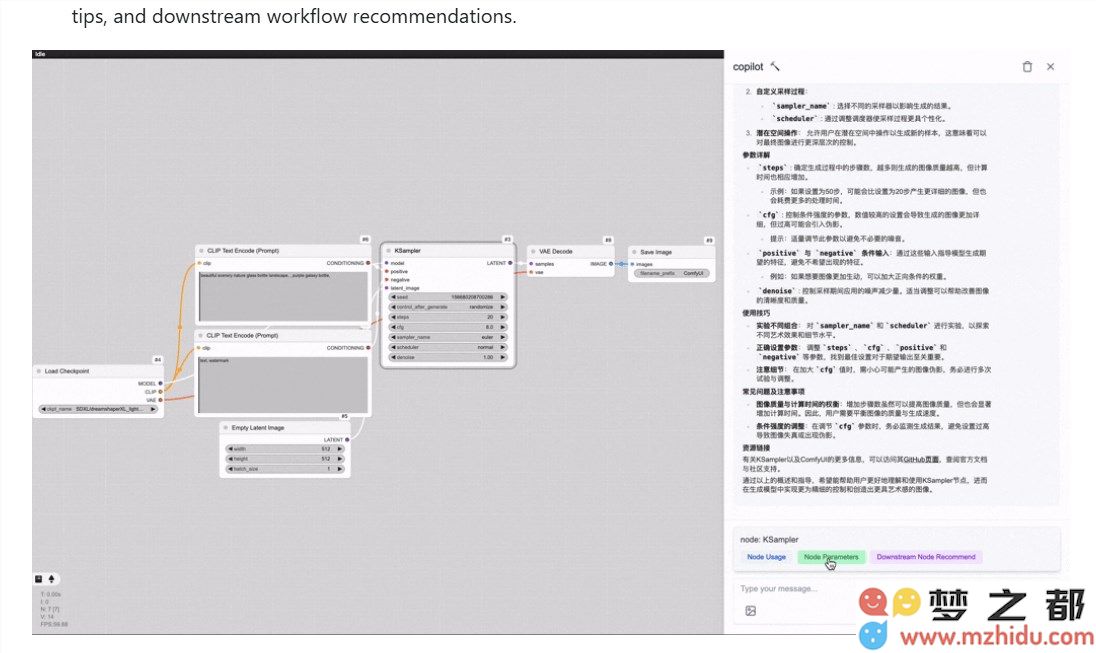Select the Save Image node title
The width and height of the screenshot is (1096, 653).
(656, 252)
